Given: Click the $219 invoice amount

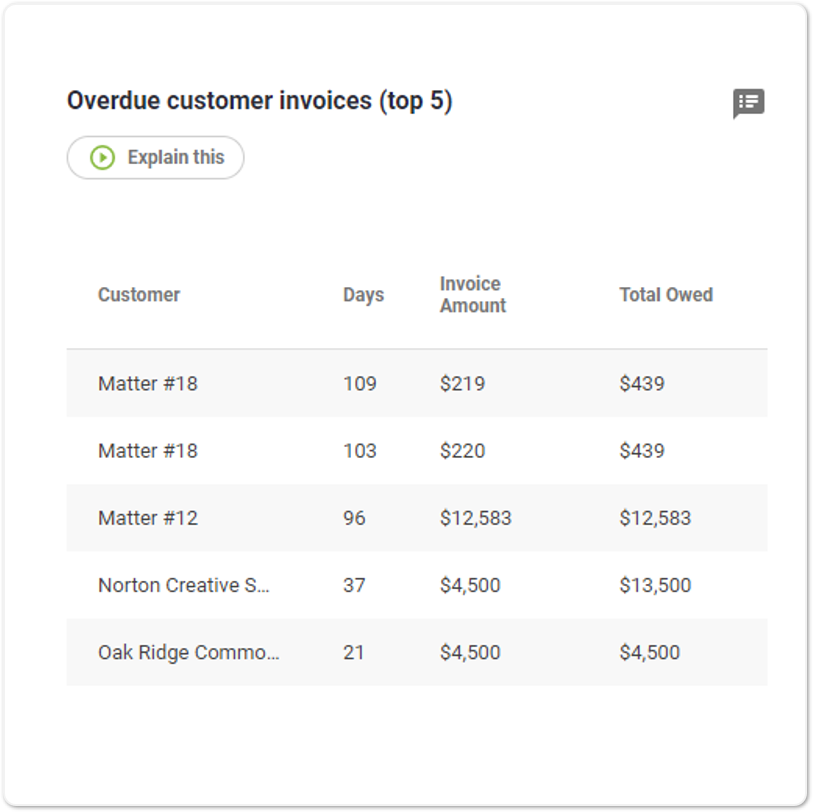Looking at the screenshot, I should [462, 383].
